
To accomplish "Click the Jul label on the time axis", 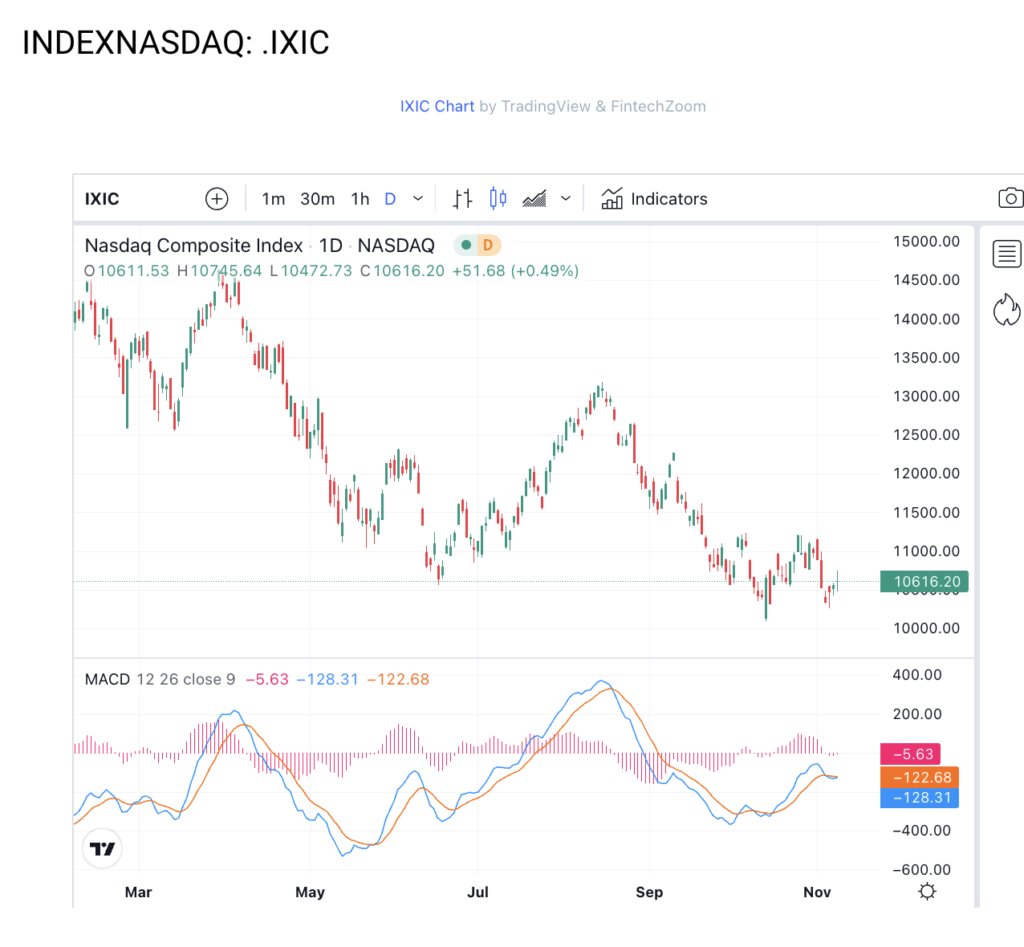I will click(x=477, y=892).
